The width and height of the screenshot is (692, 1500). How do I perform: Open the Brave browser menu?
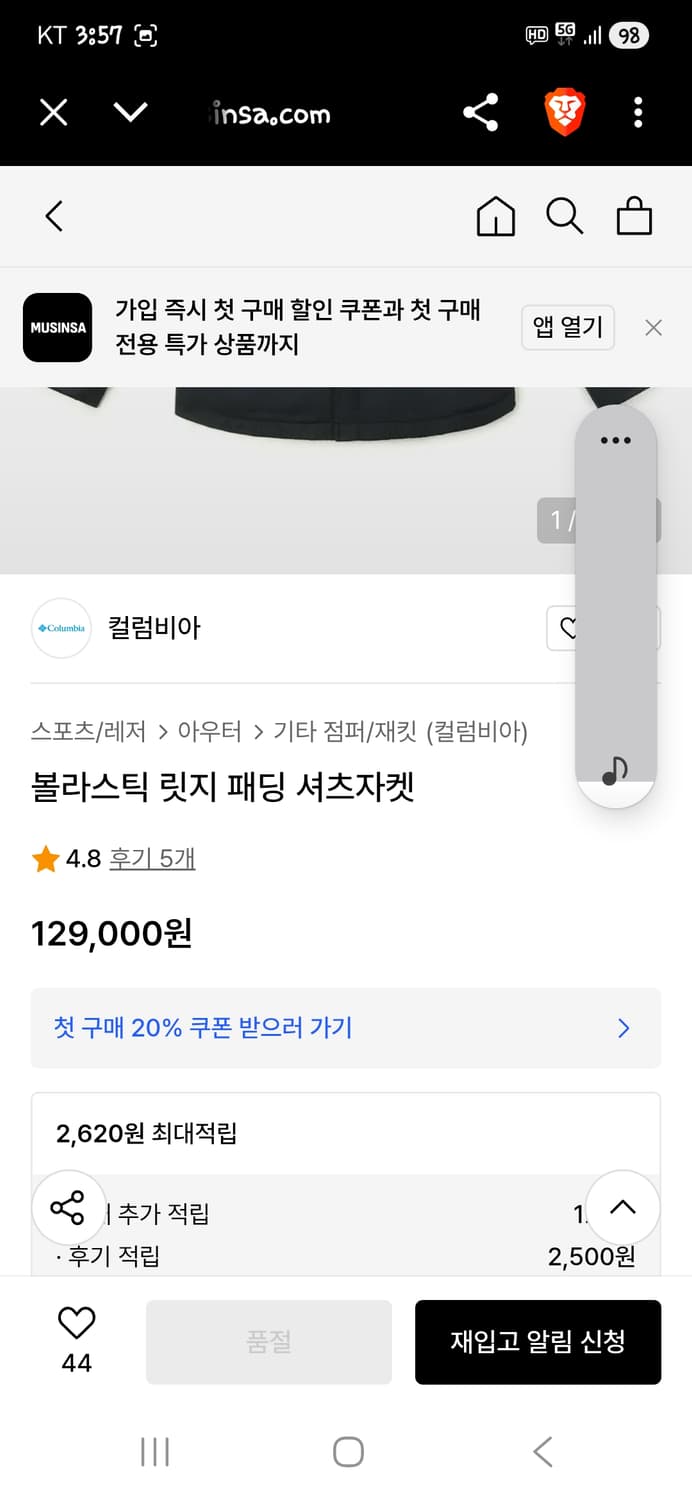637,112
